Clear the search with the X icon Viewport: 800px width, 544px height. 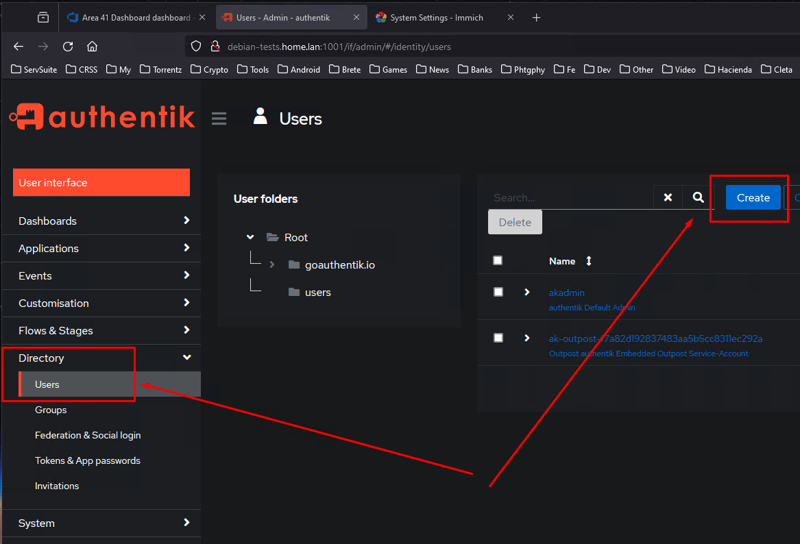667,197
